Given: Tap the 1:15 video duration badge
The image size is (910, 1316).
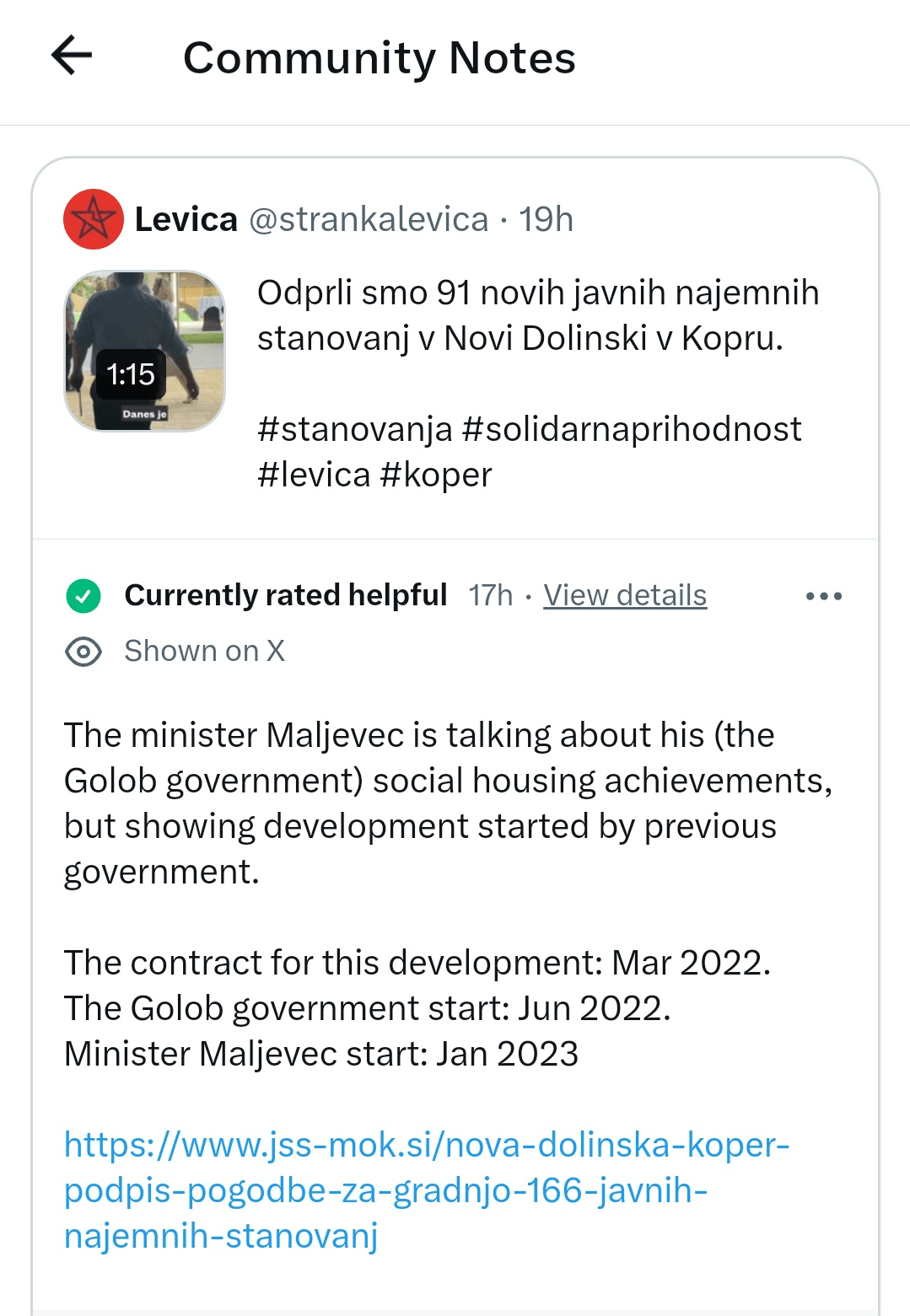Looking at the screenshot, I should pos(131,374).
